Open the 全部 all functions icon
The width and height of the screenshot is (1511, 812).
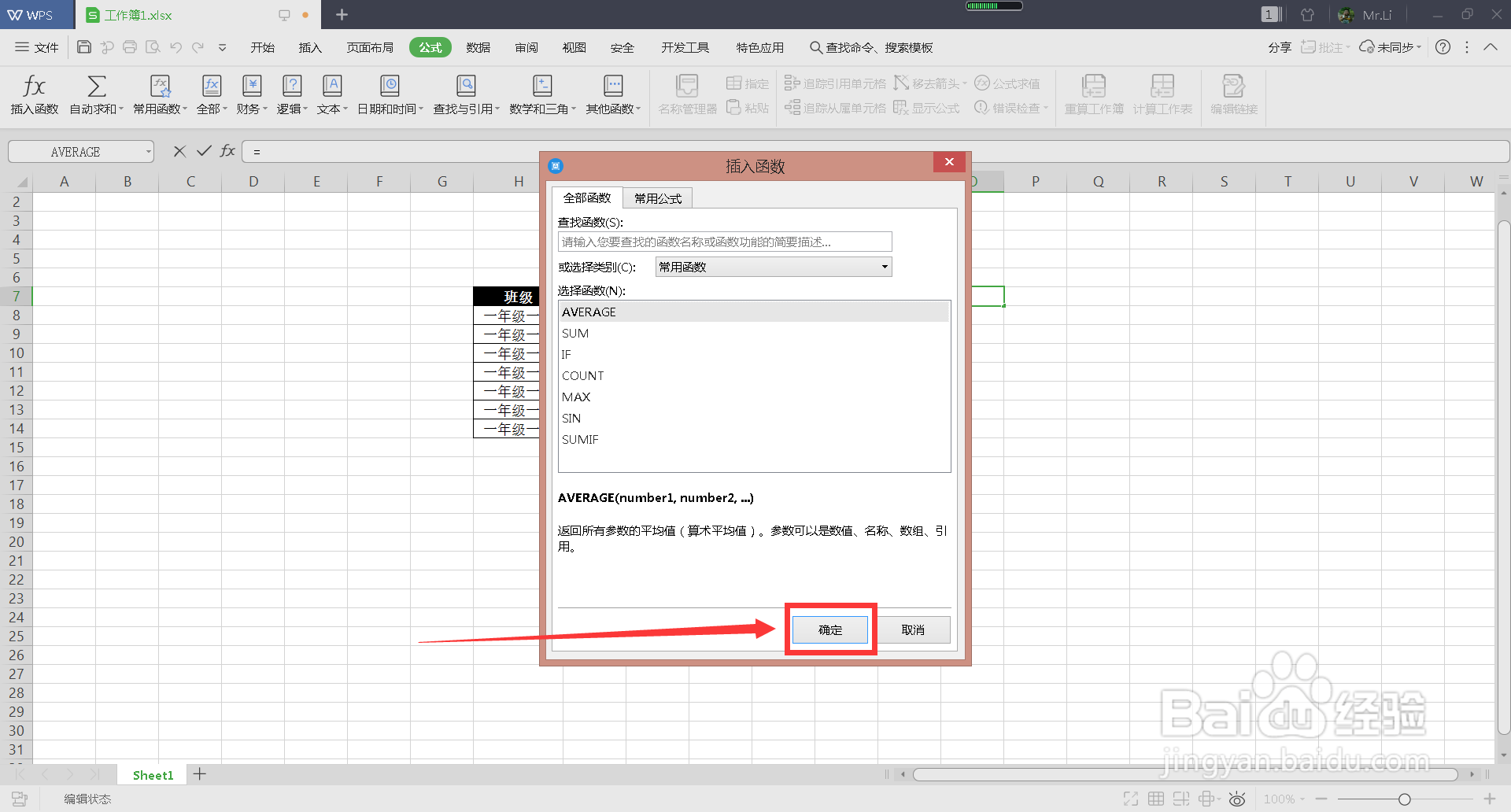(212, 85)
